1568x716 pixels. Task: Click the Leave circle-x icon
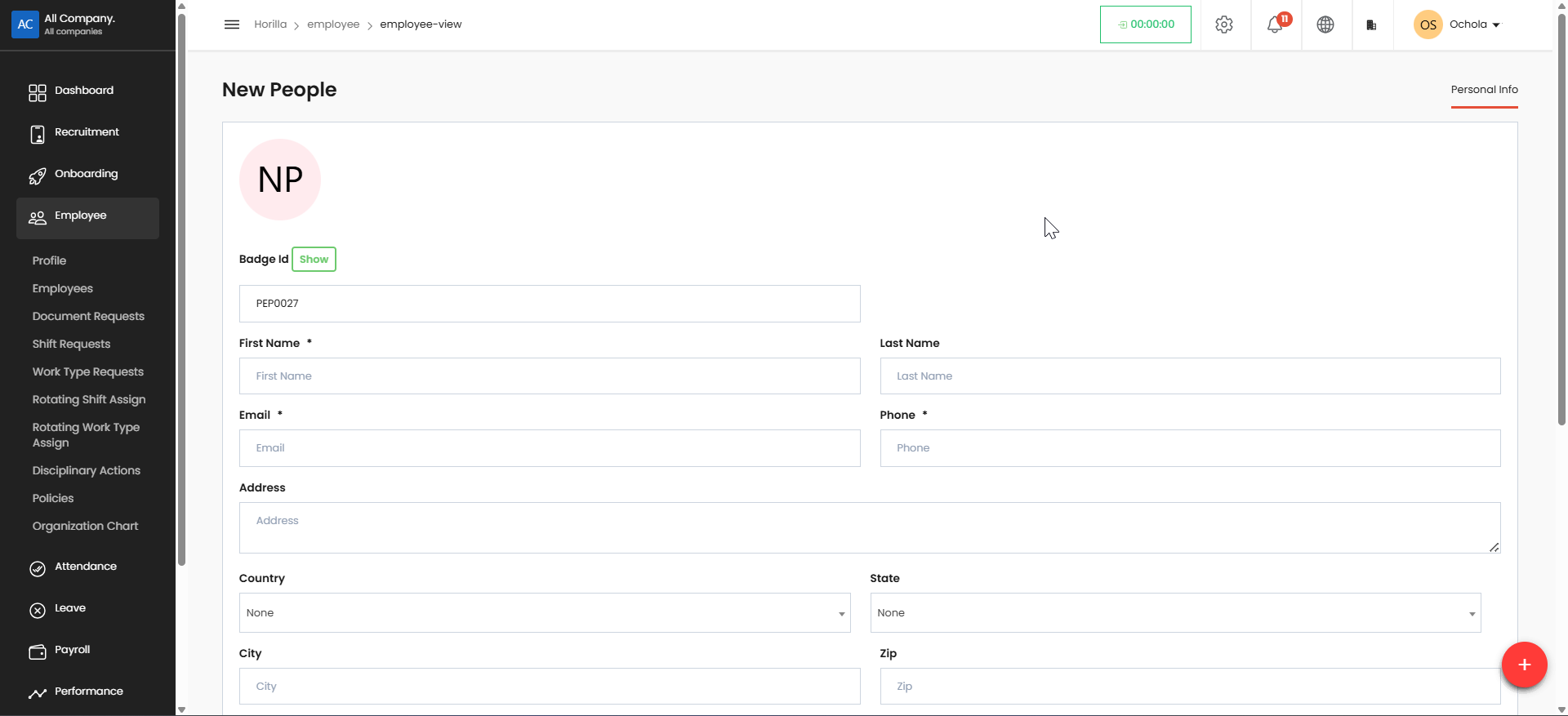click(38, 611)
